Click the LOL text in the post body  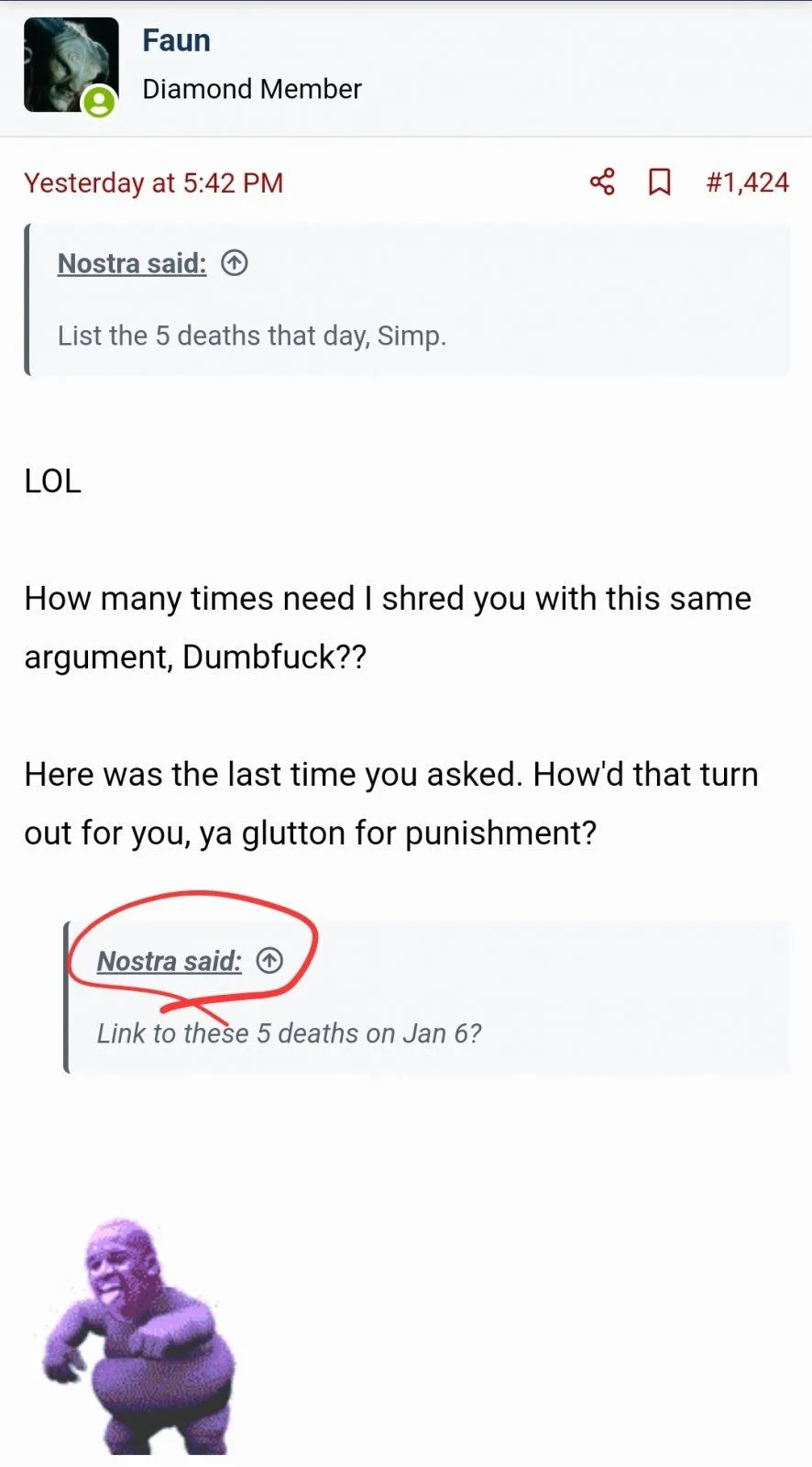click(52, 480)
